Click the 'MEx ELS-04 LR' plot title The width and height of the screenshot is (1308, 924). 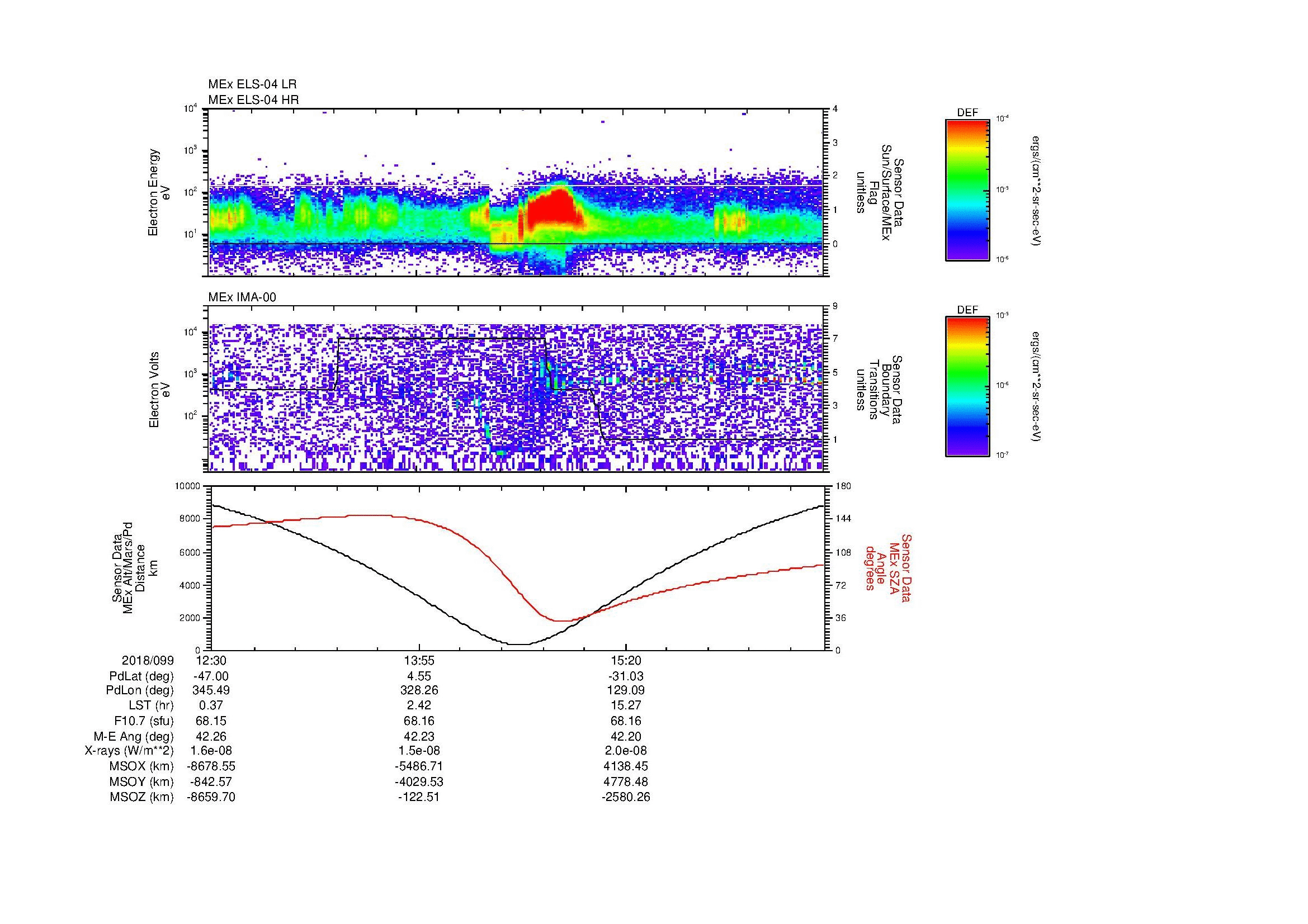click(252, 84)
